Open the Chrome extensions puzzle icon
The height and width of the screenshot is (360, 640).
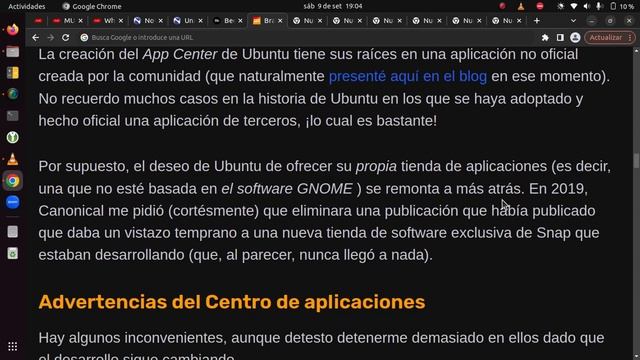coord(545,38)
